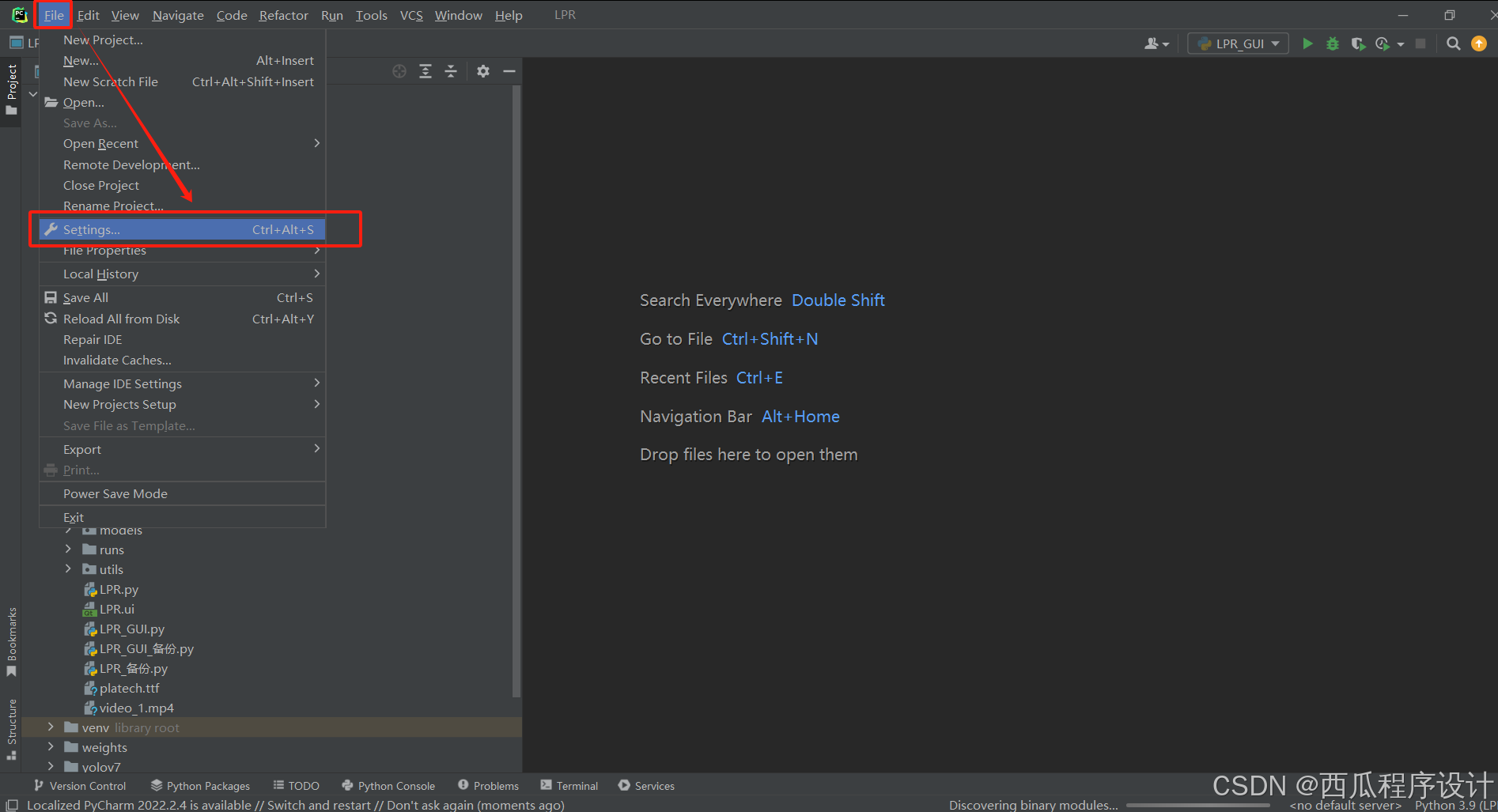Toggle tool window bars in status corner
Screen dimensions: 1498x812
pos(12,805)
